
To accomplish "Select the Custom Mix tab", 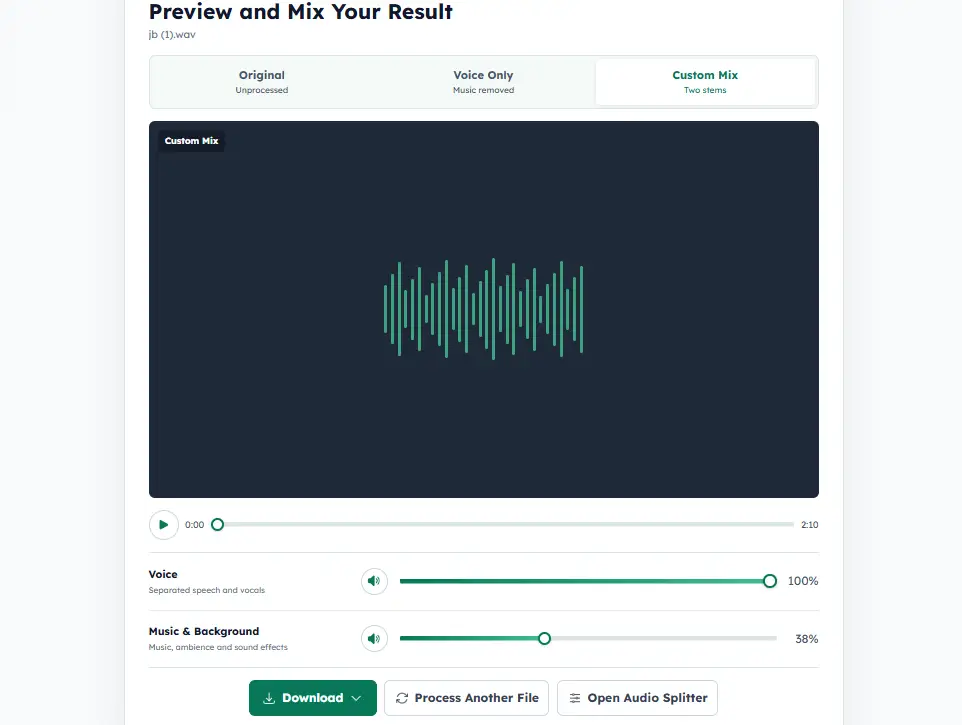I will tap(705, 82).
